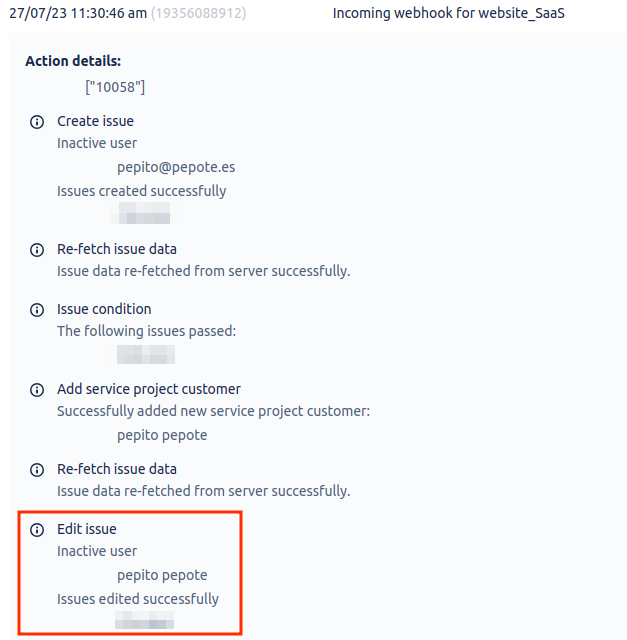Click info icon beside first Re-fetch issue data
Image resolution: width=627 pixels, height=640 pixels.
(37, 250)
